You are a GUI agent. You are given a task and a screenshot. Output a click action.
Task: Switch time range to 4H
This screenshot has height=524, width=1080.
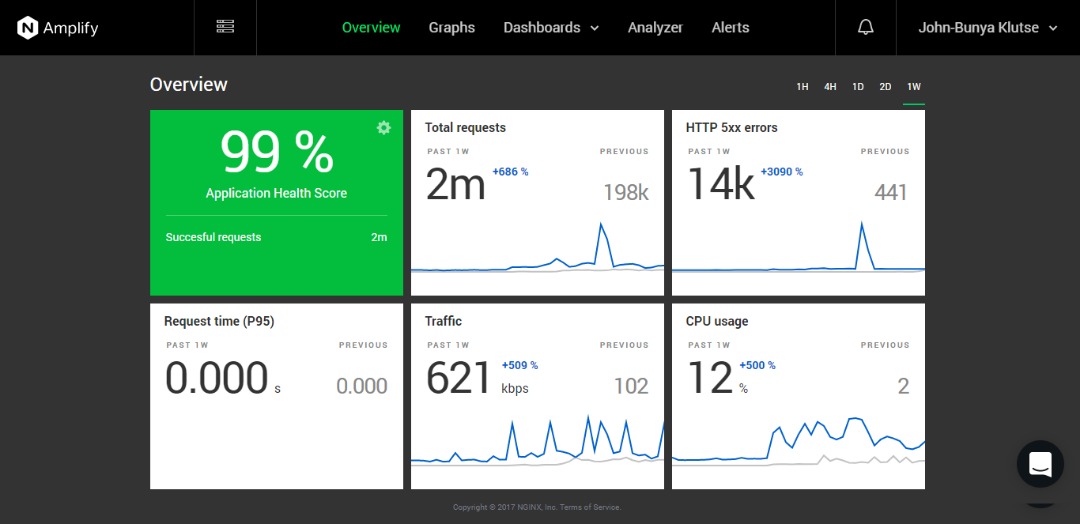pyautogui.click(x=830, y=87)
